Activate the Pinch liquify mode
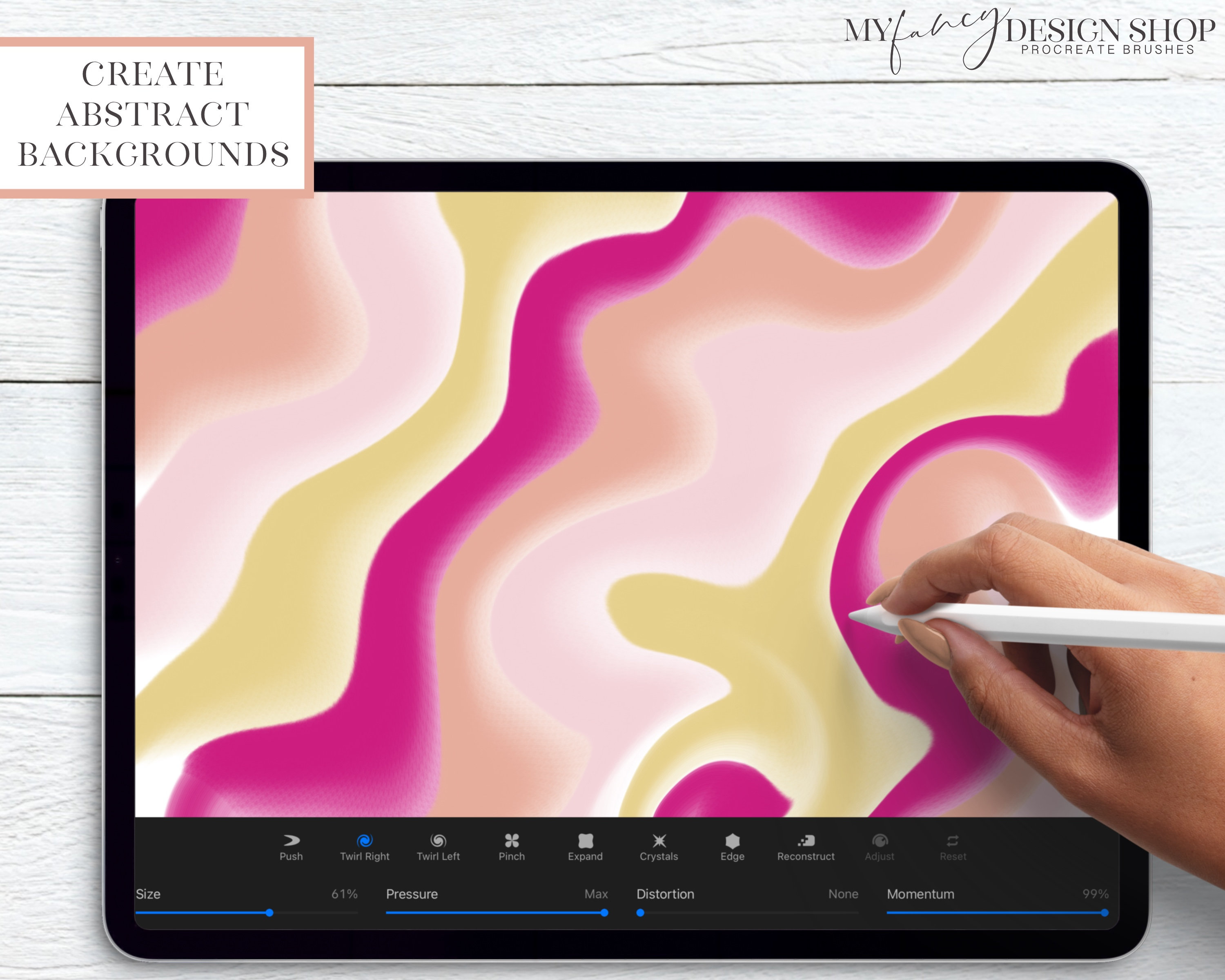The width and height of the screenshot is (1225, 980). 512,847
